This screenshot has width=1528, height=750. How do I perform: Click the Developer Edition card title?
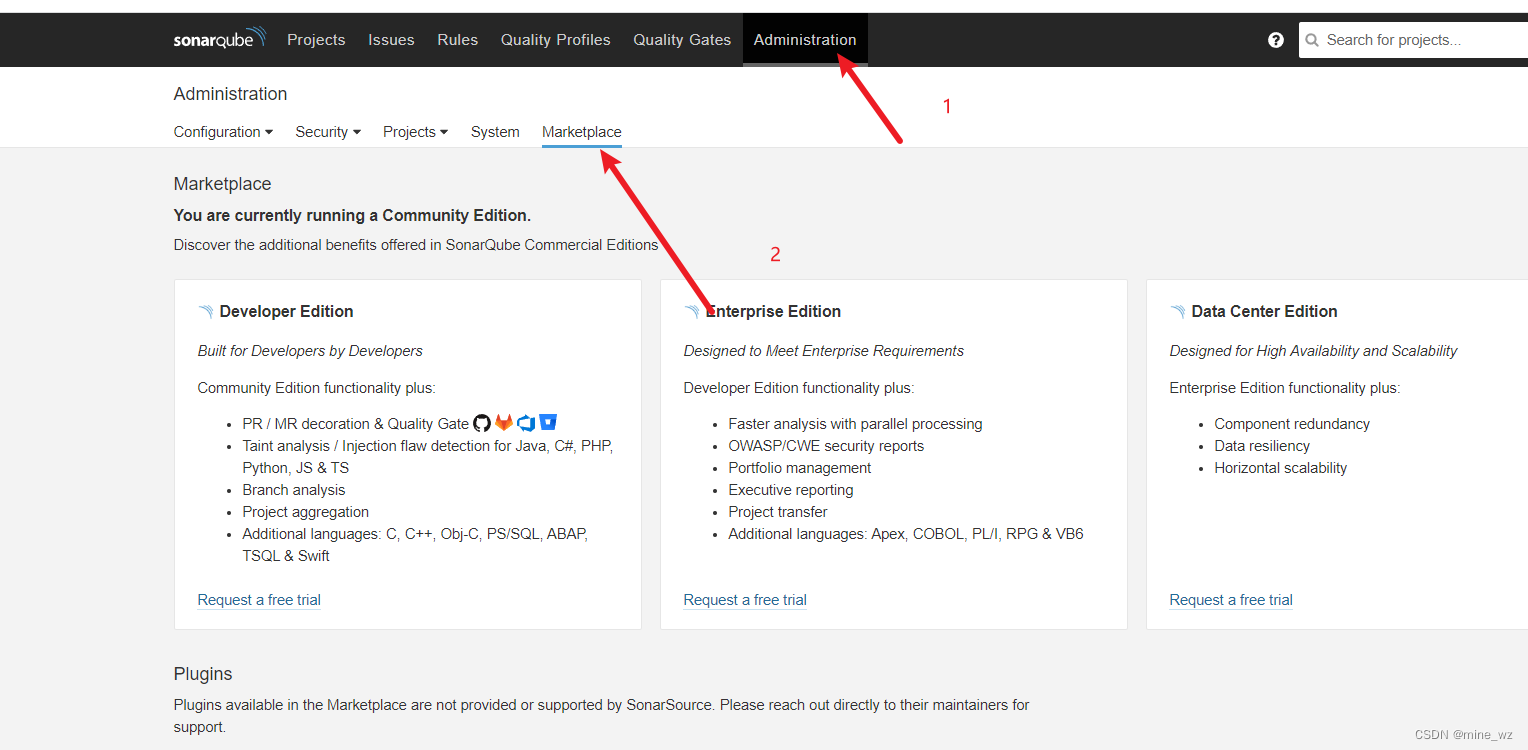(x=286, y=312)
